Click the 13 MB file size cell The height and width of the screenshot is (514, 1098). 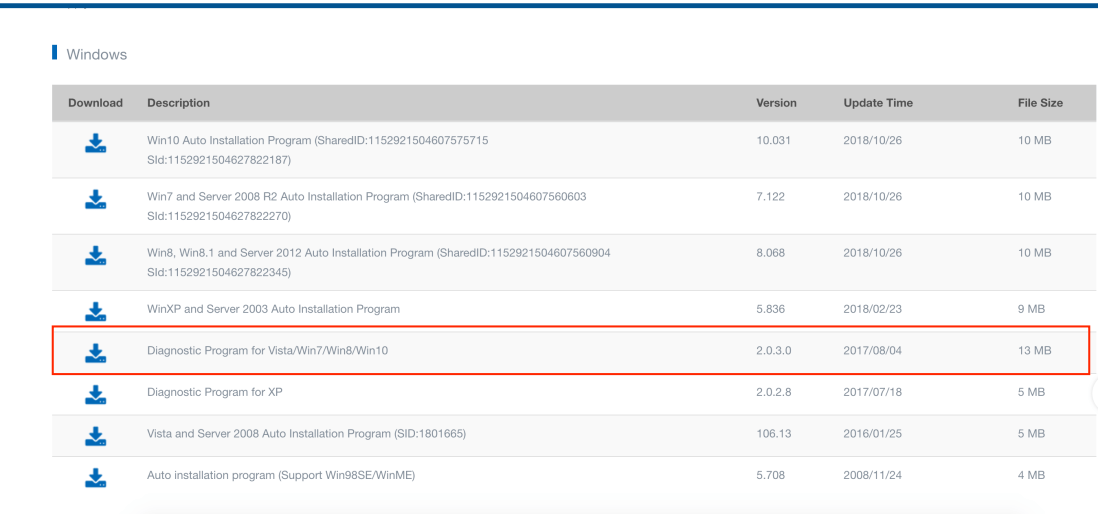(1034, 351)
